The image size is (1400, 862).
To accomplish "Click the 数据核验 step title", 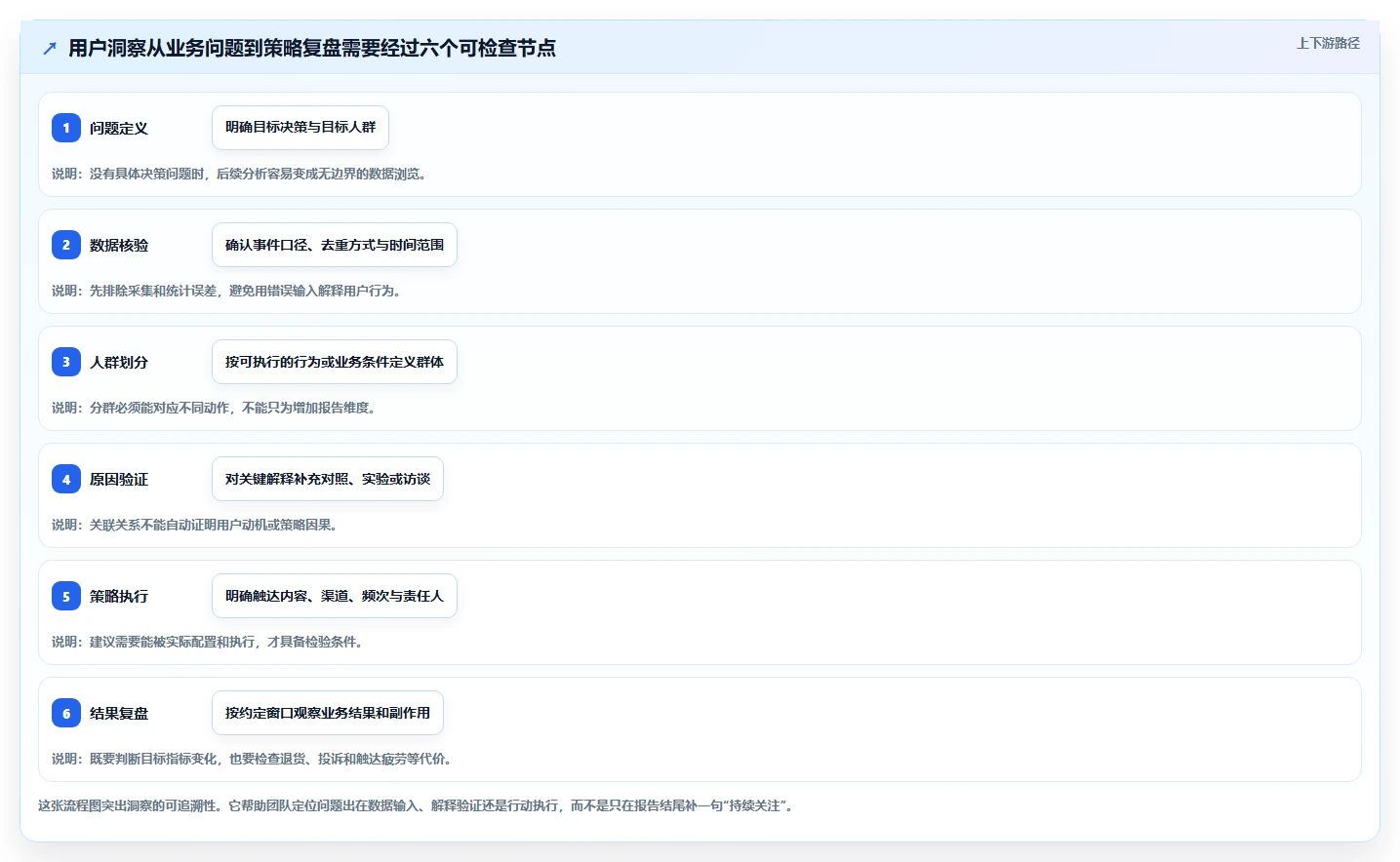I will tap(119, 245).
